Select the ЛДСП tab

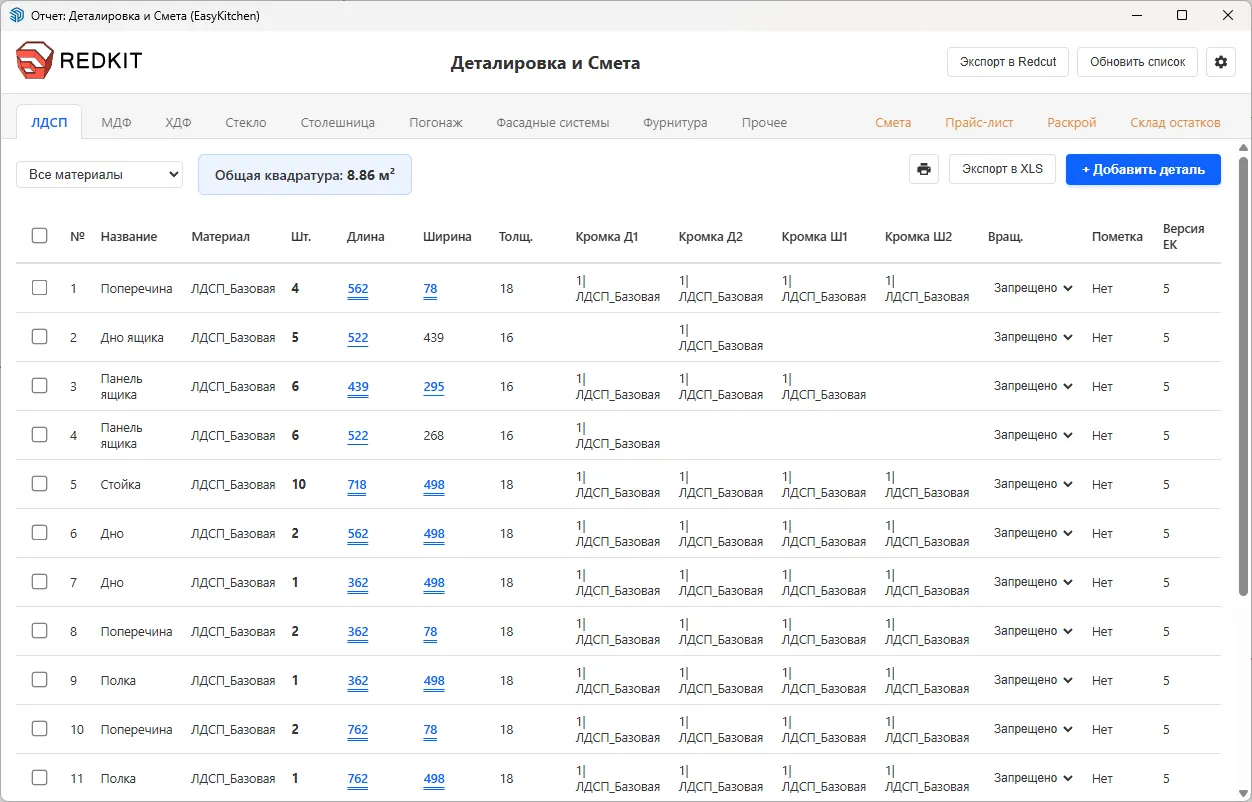[x=49, y=122]
